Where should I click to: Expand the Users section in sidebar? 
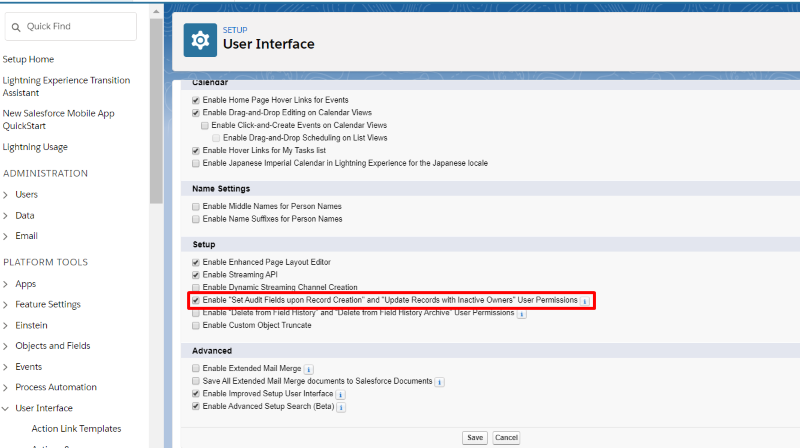(x=7, y=194)
